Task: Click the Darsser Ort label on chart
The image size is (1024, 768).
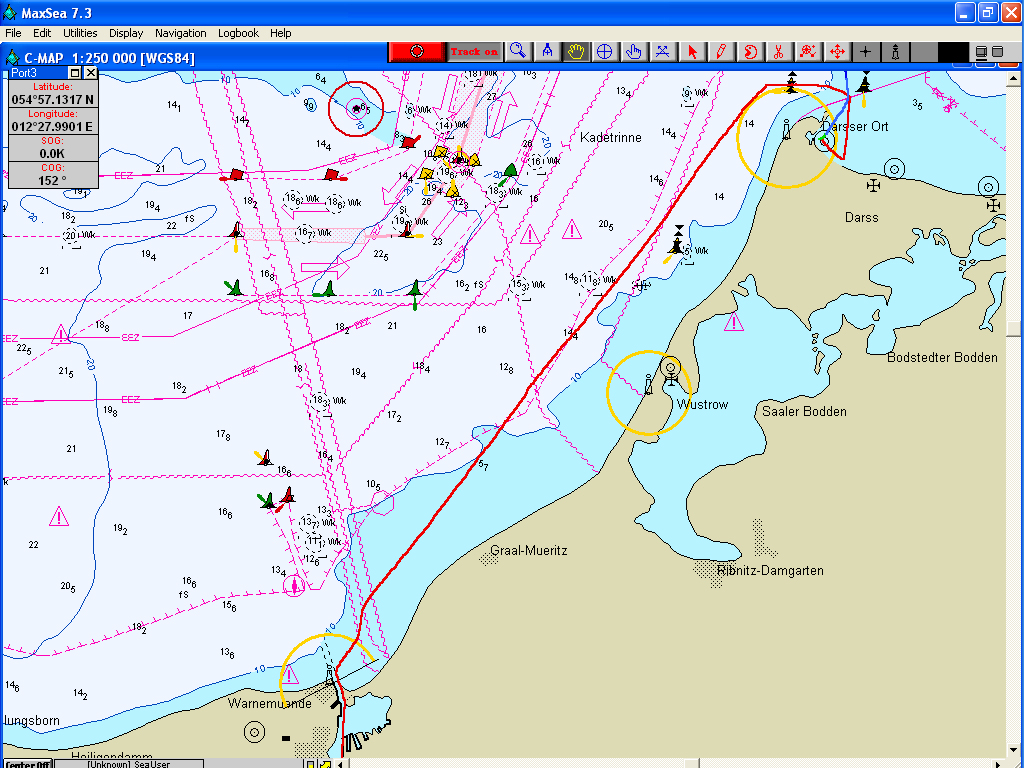Action: (856, 126)
